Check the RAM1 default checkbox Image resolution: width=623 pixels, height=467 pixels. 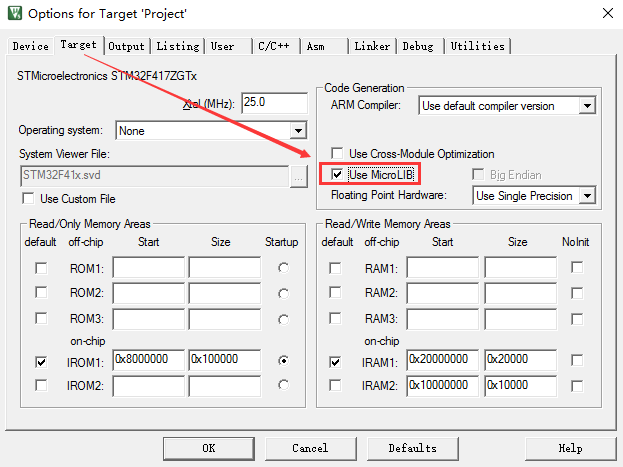point(335,268)
